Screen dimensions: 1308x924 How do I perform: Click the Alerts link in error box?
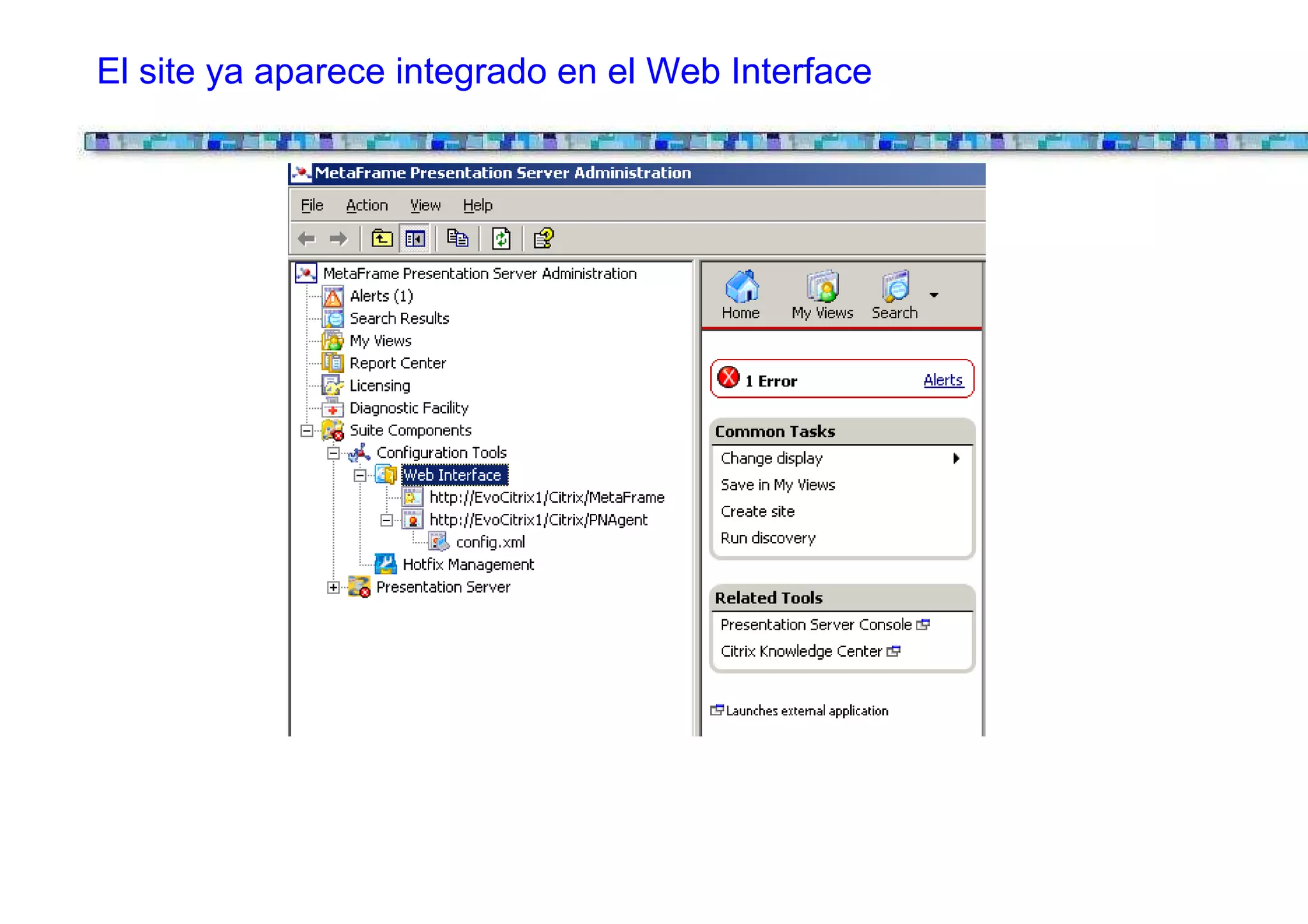click(943, 380)
